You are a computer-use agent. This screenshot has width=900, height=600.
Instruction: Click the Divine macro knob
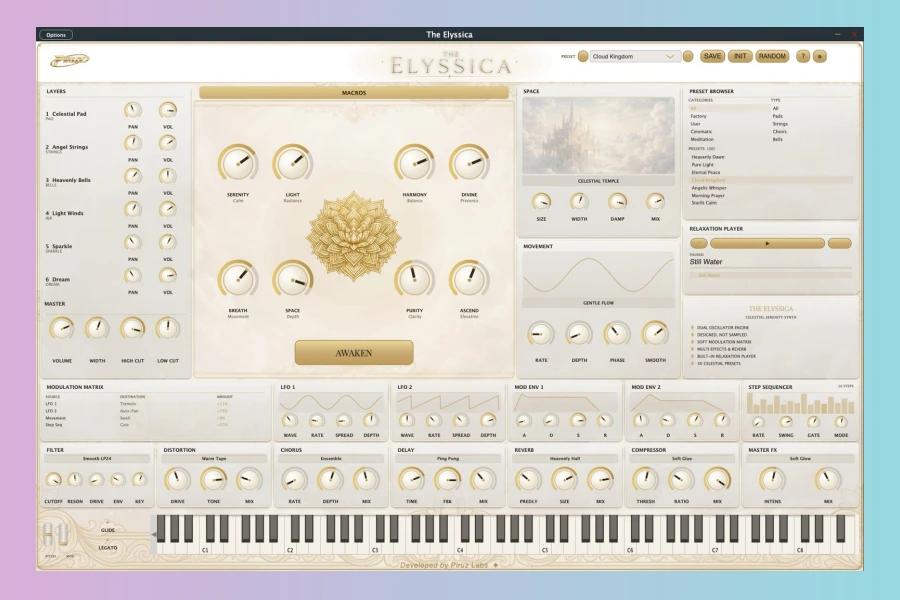click(x=469, y=164)
